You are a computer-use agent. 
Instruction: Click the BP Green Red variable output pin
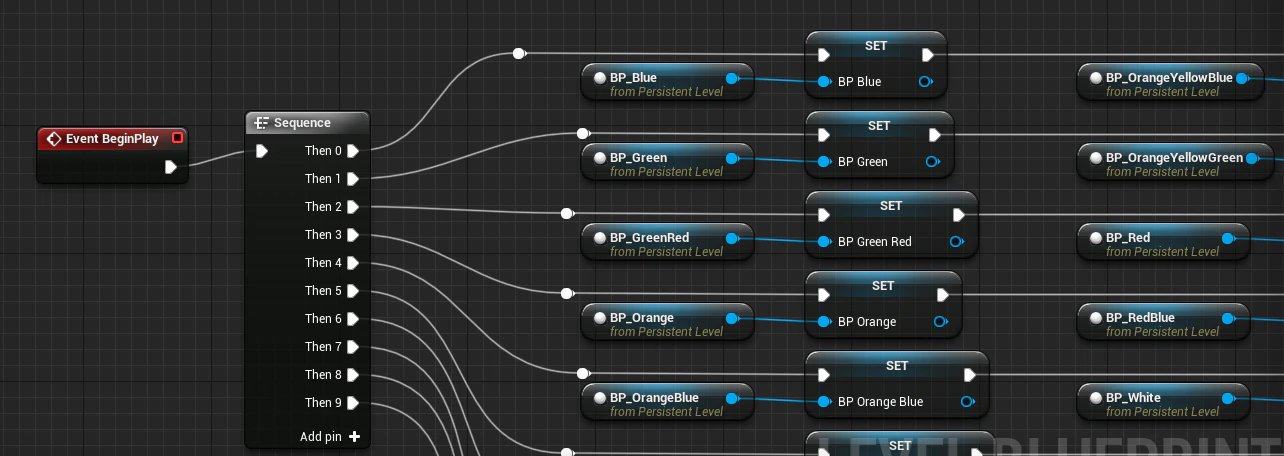click(x=957, y=242)
